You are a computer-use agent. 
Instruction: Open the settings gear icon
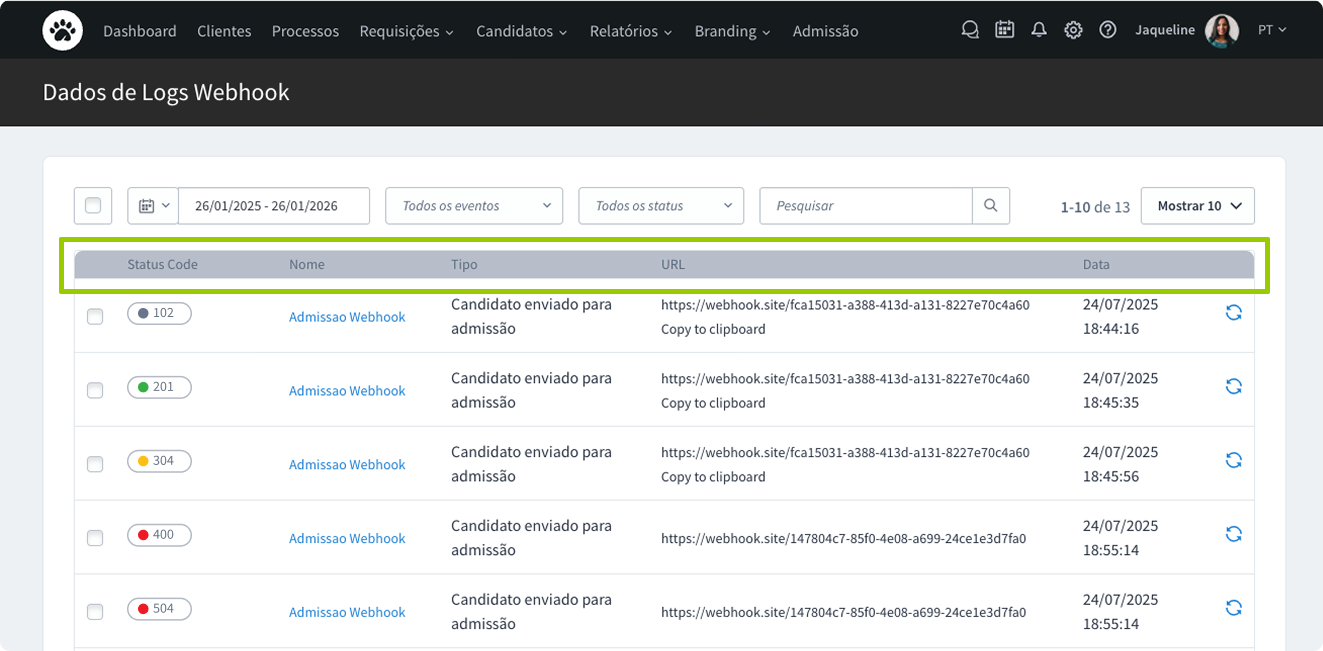[1073, 29]
